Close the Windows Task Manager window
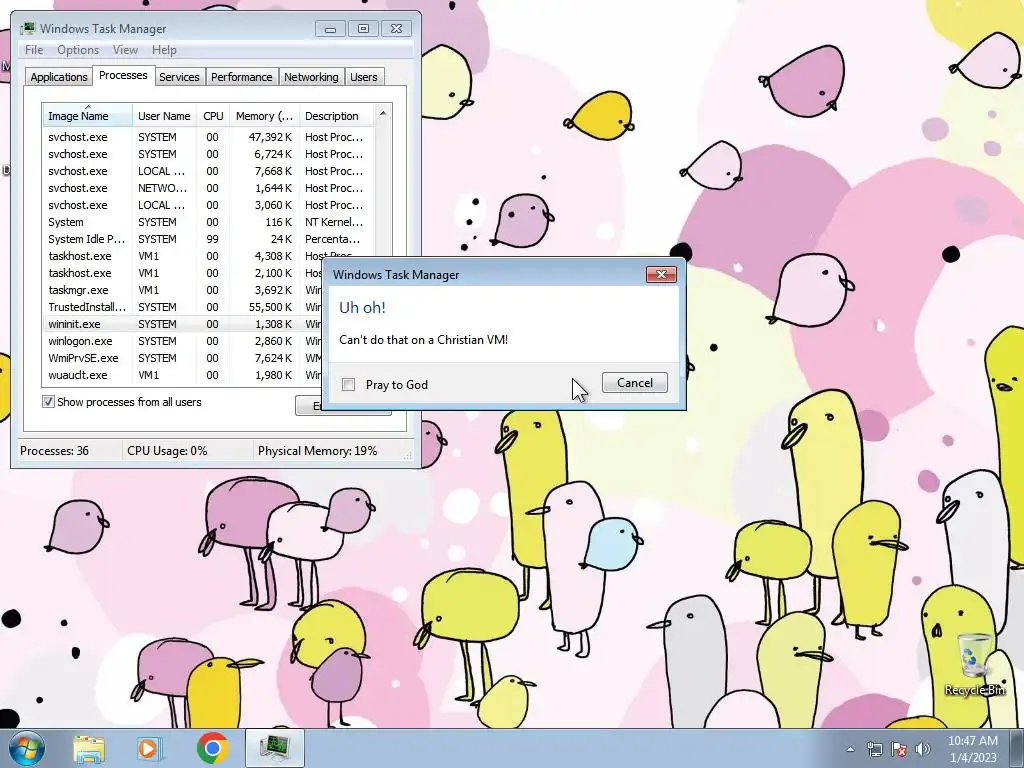Screen dimensions: 1024x768 (396, 29)
